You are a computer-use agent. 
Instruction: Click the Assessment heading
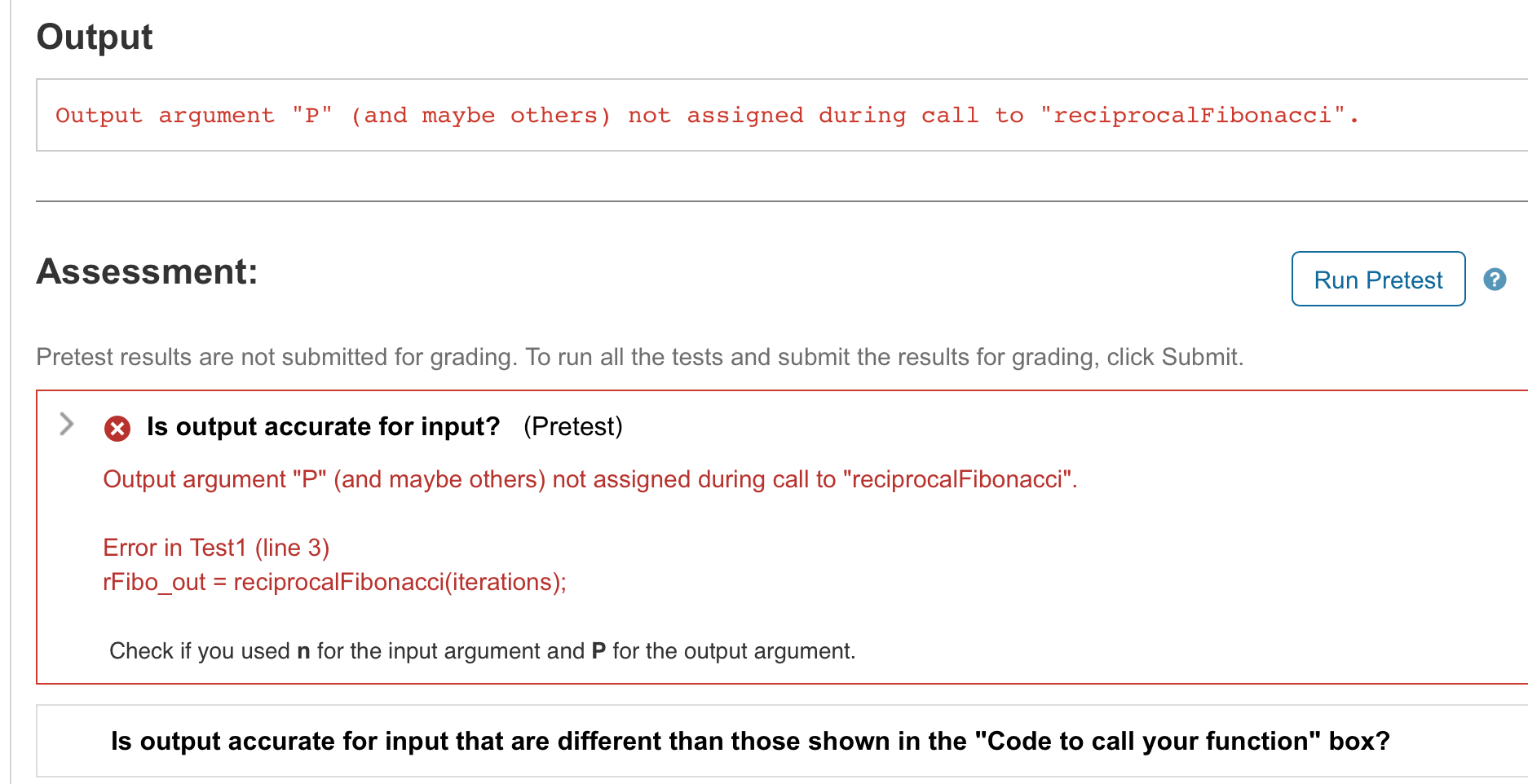tap(145, 271)
